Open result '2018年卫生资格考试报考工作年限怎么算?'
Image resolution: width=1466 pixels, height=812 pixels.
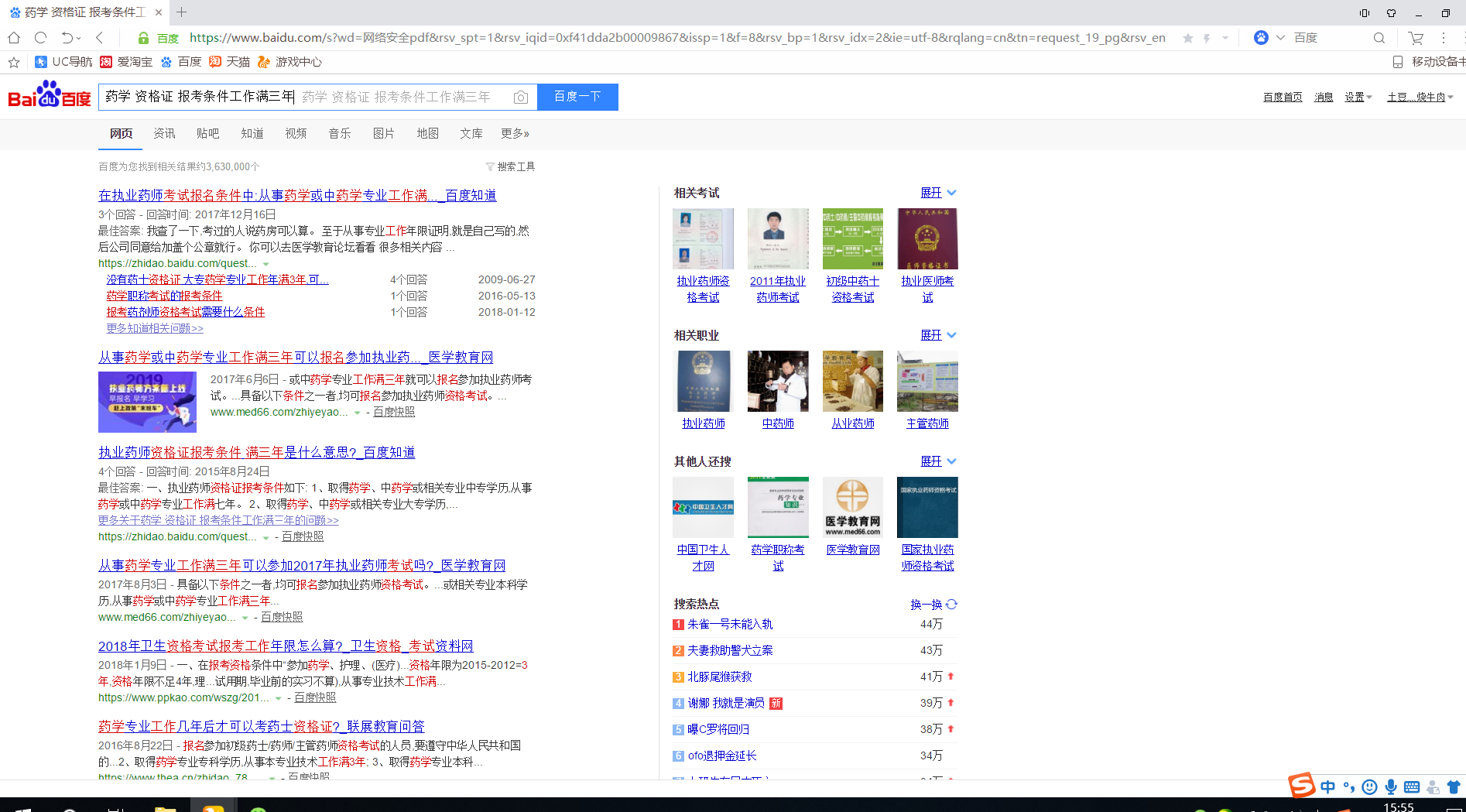click(286, 646)
